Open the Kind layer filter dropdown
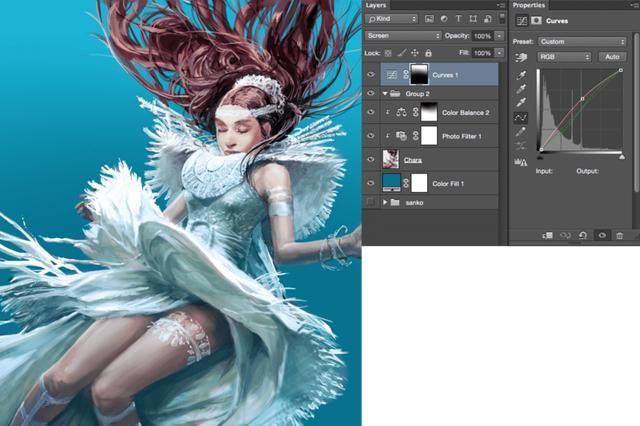640x426 pixels. click(x=391, y=19)
